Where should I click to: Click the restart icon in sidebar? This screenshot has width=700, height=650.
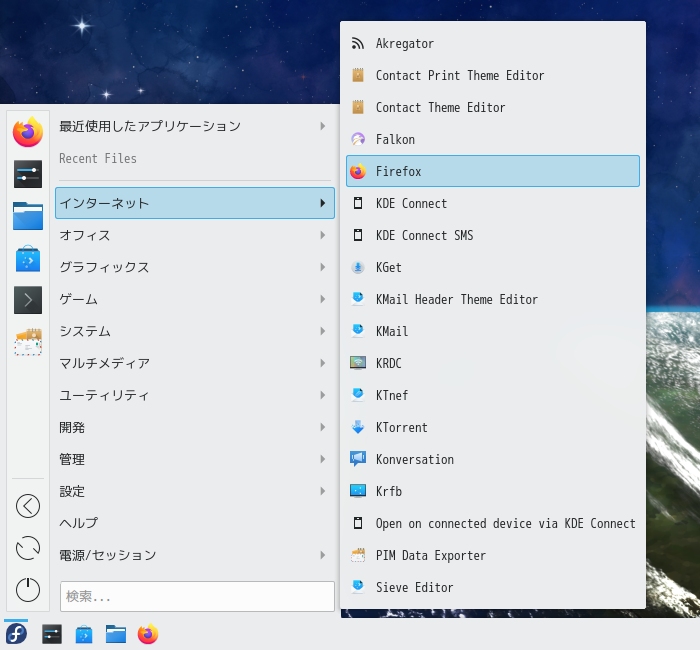28,548
